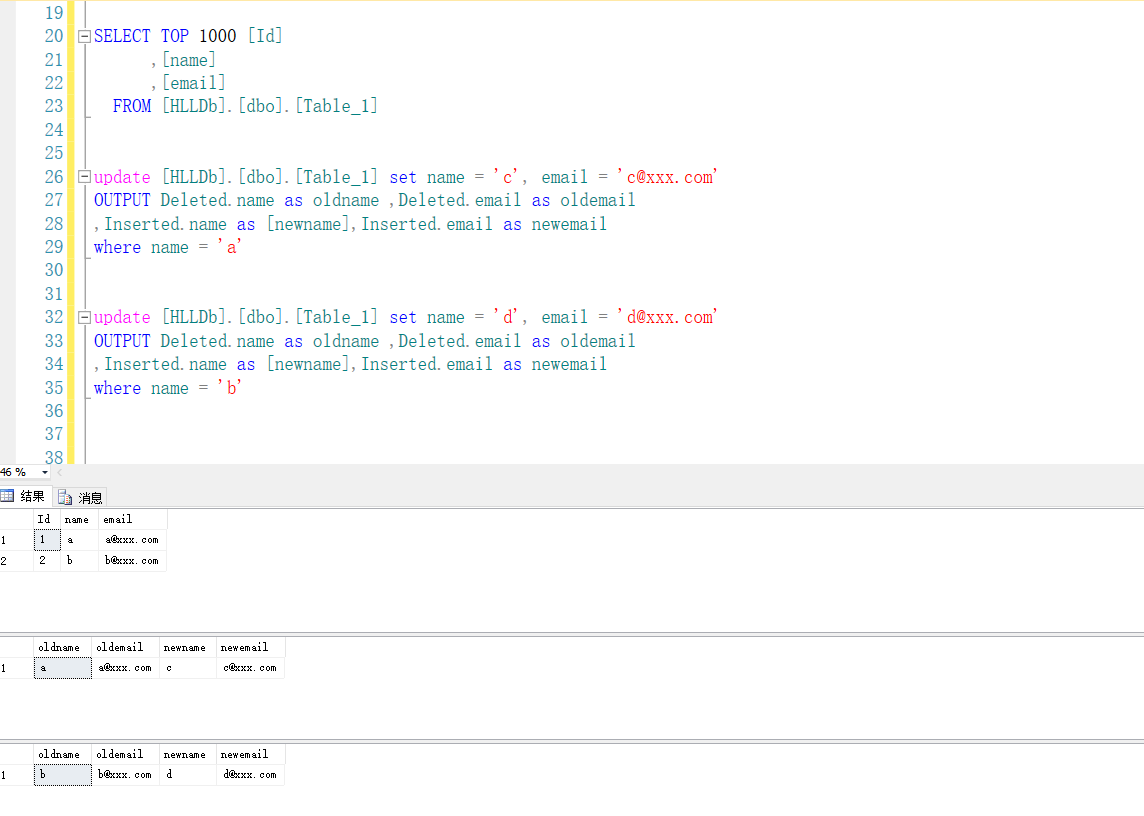Select the Id cell of the a@xxx.com row

coord(47,540)
